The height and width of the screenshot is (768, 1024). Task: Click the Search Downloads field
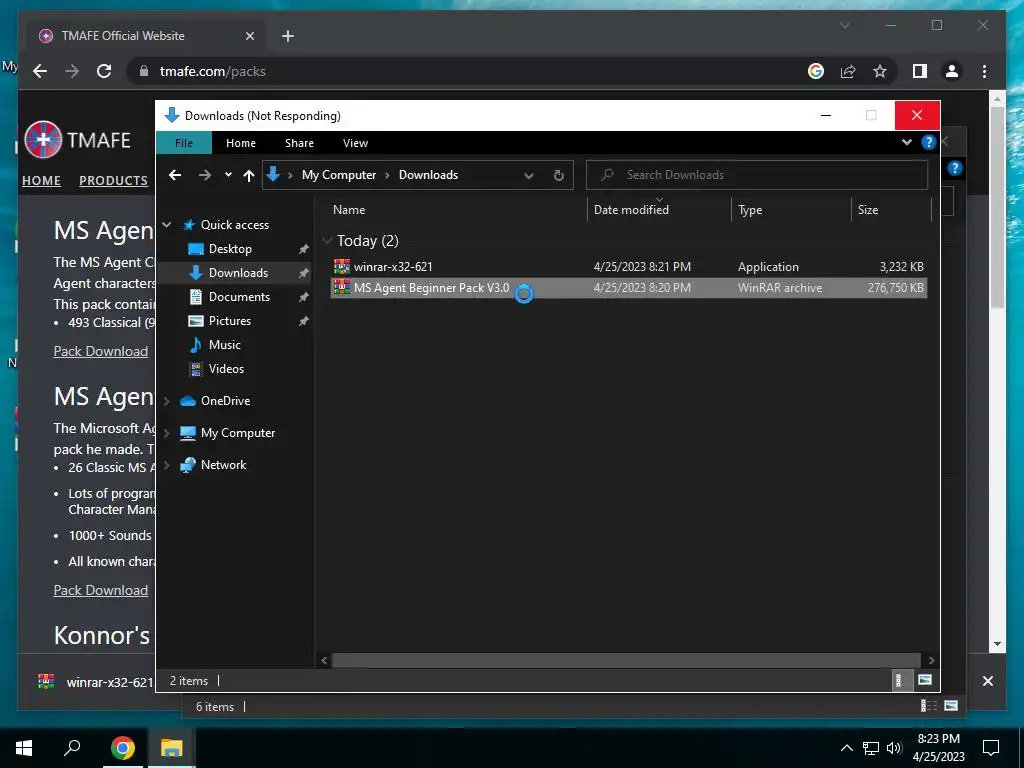757,175
